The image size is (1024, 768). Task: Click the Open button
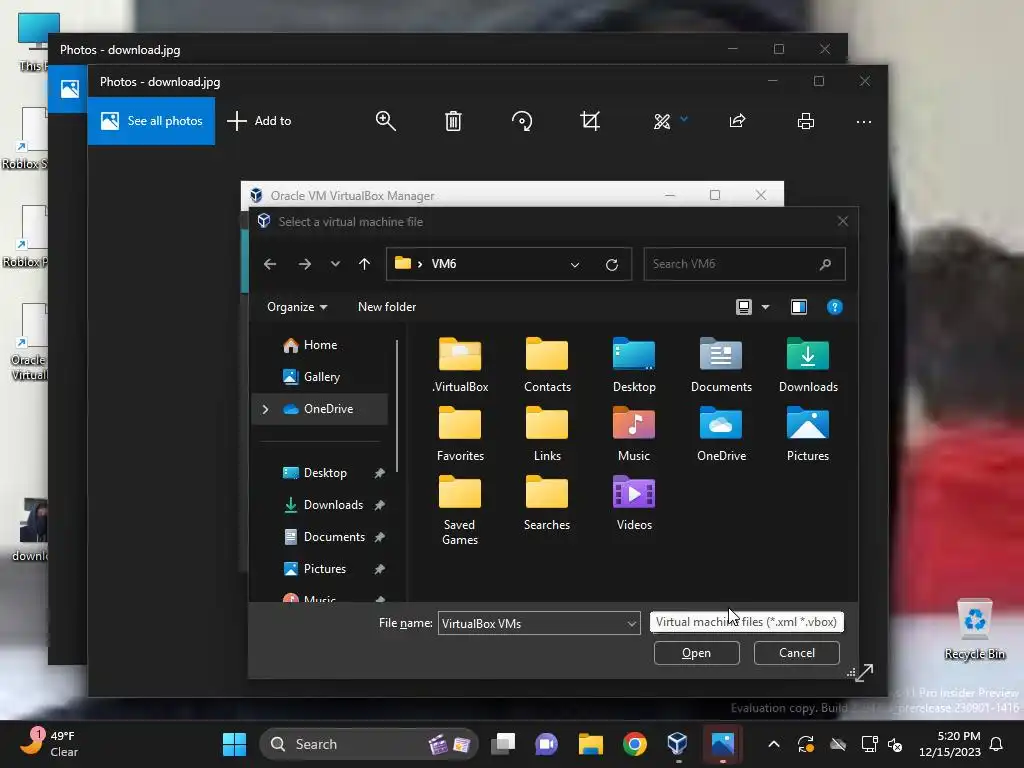[x=696, y=653]
